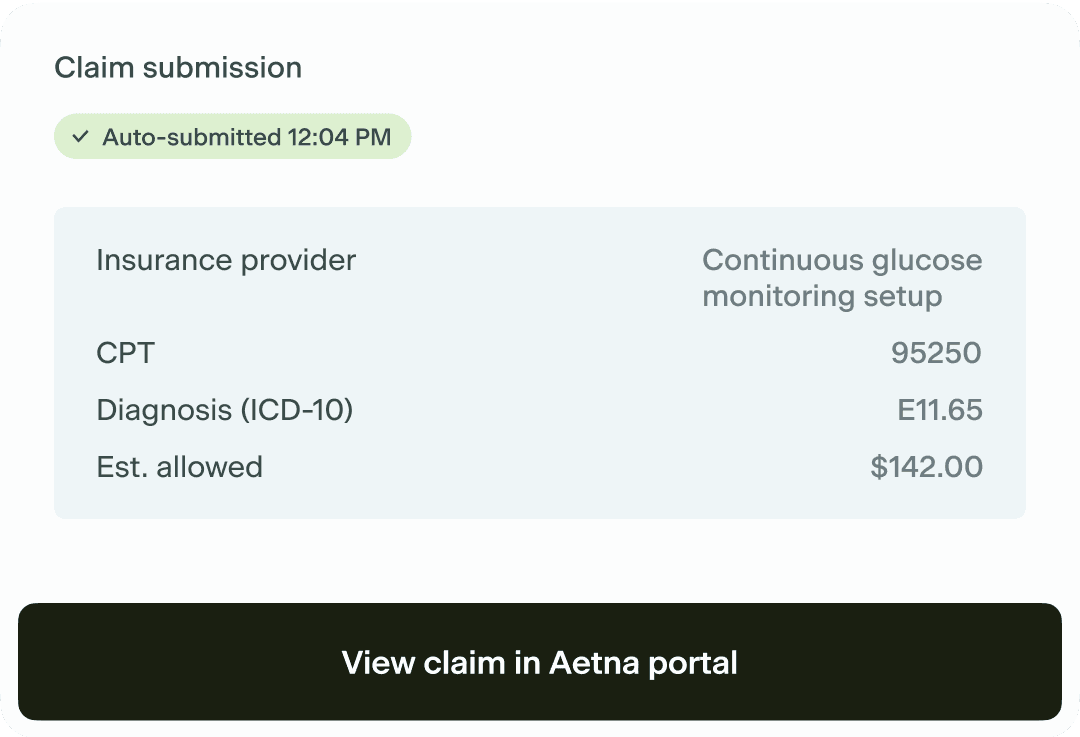Select the diagnosis code E11.65
Image resolution: width=1080 pixels, height=737 pixels.
click(940, 410)
